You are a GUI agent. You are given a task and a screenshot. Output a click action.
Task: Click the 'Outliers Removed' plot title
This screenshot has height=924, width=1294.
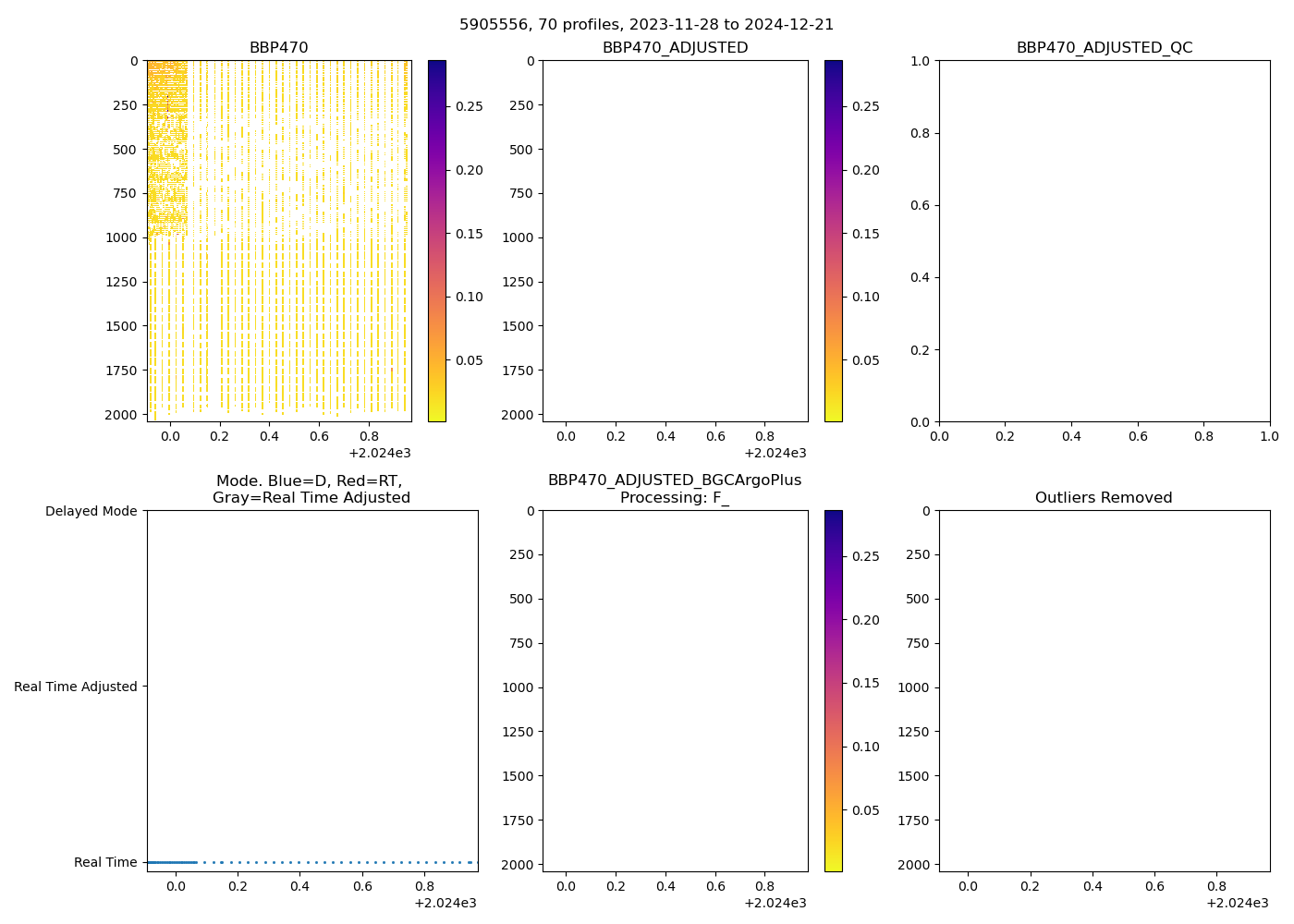pos(1104,498)
